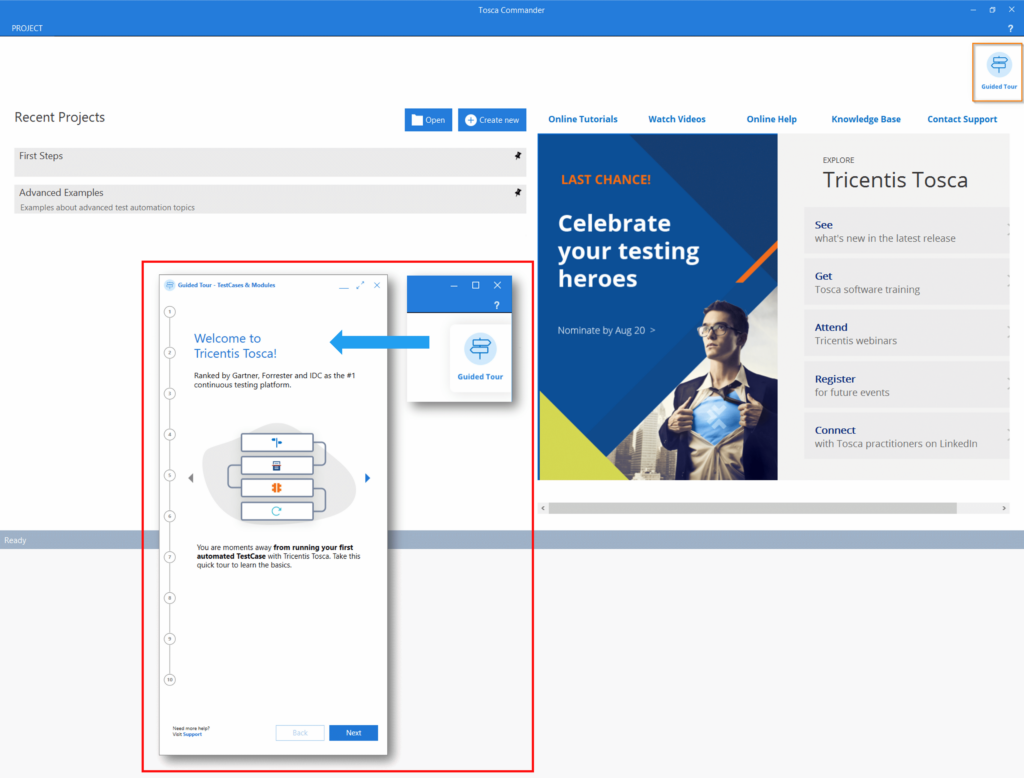Jump to step 4 circle in tour

[x=170, y=434]
